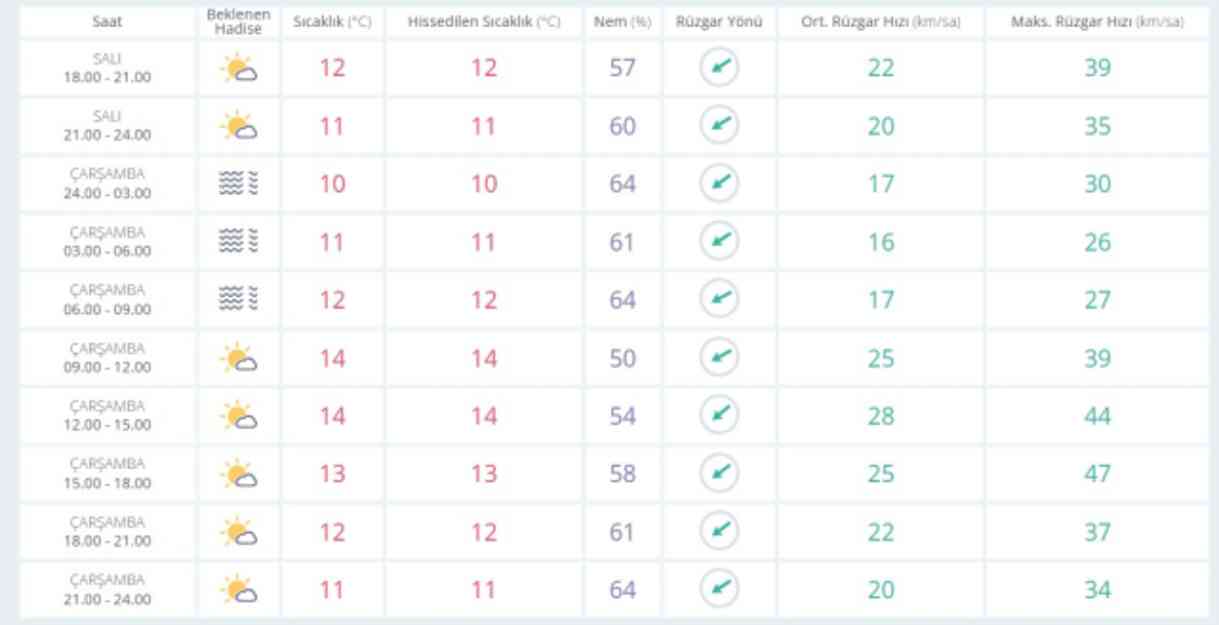This screenshot has width=1219, height=625.
Task: Click wind direction arrow for Çarşamba 03.00 - 06.00
Action: click(719, 242)
